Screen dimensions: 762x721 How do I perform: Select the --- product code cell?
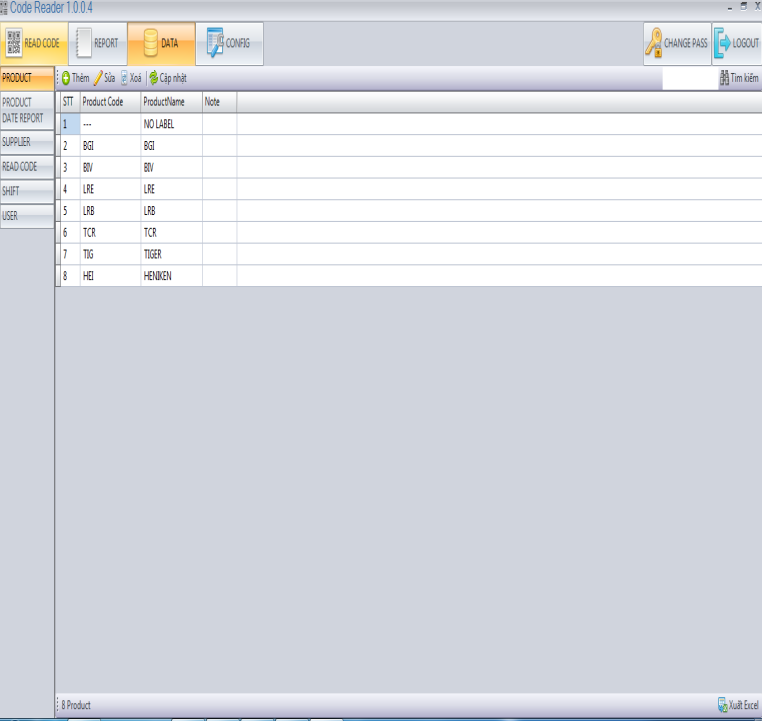pyautogui.click(x=110, y=124)
